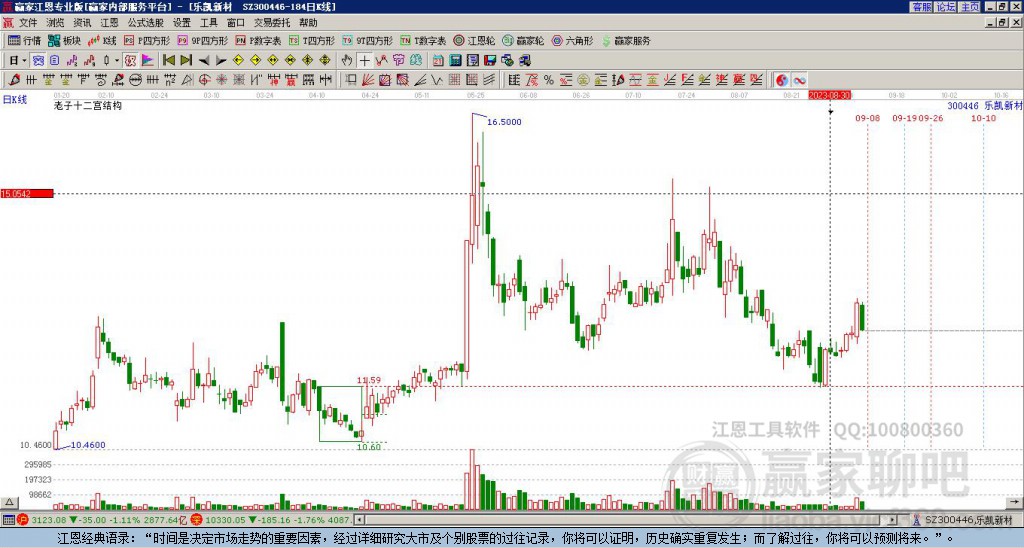Viewport: 1024px width, 548px height.
Task: Click the 300446 乐凯新材 stock label
Action: pyautogui.click(x=985, y=105)
